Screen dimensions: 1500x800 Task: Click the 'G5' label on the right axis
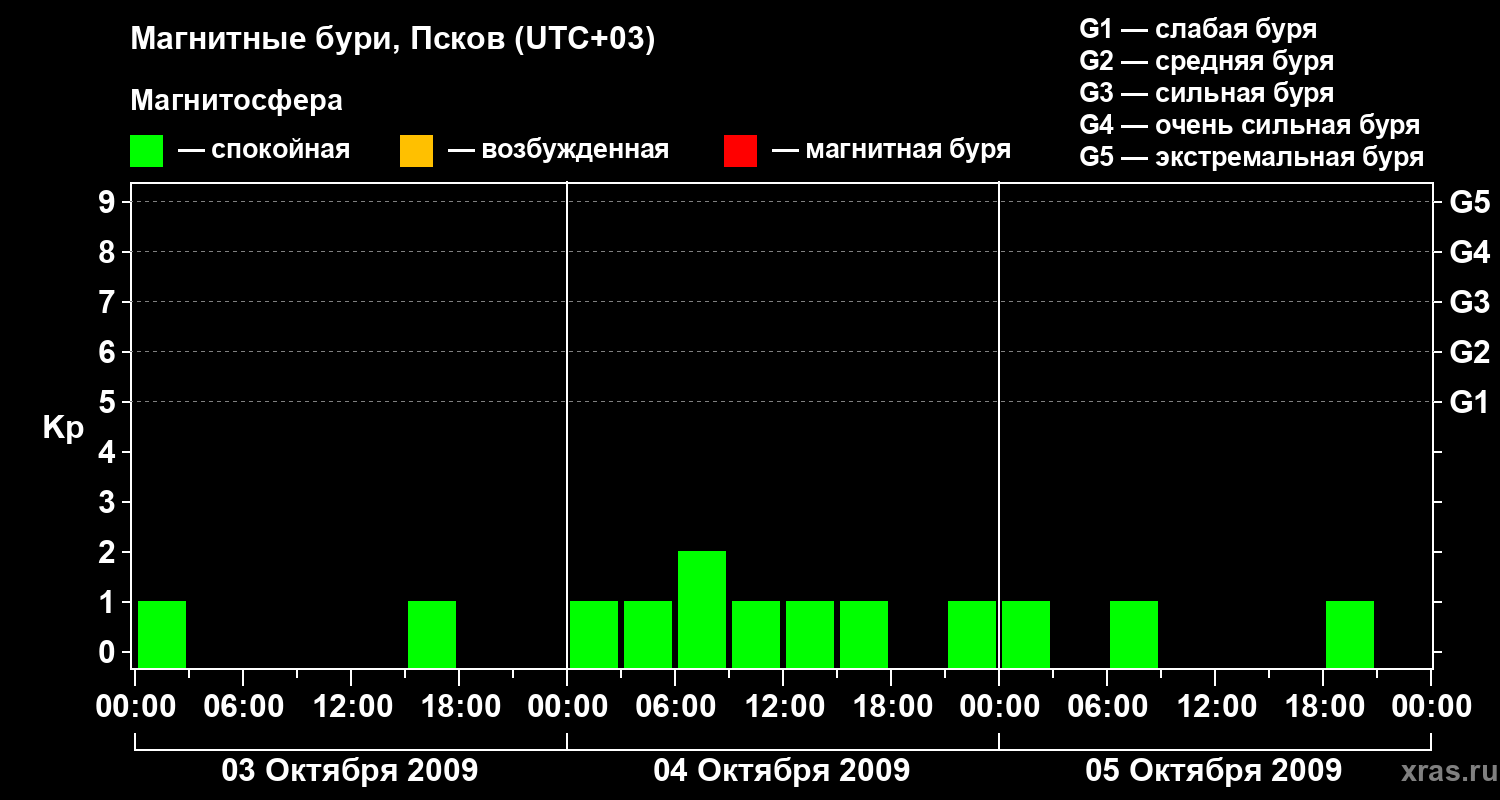[x=1469, y=202]
